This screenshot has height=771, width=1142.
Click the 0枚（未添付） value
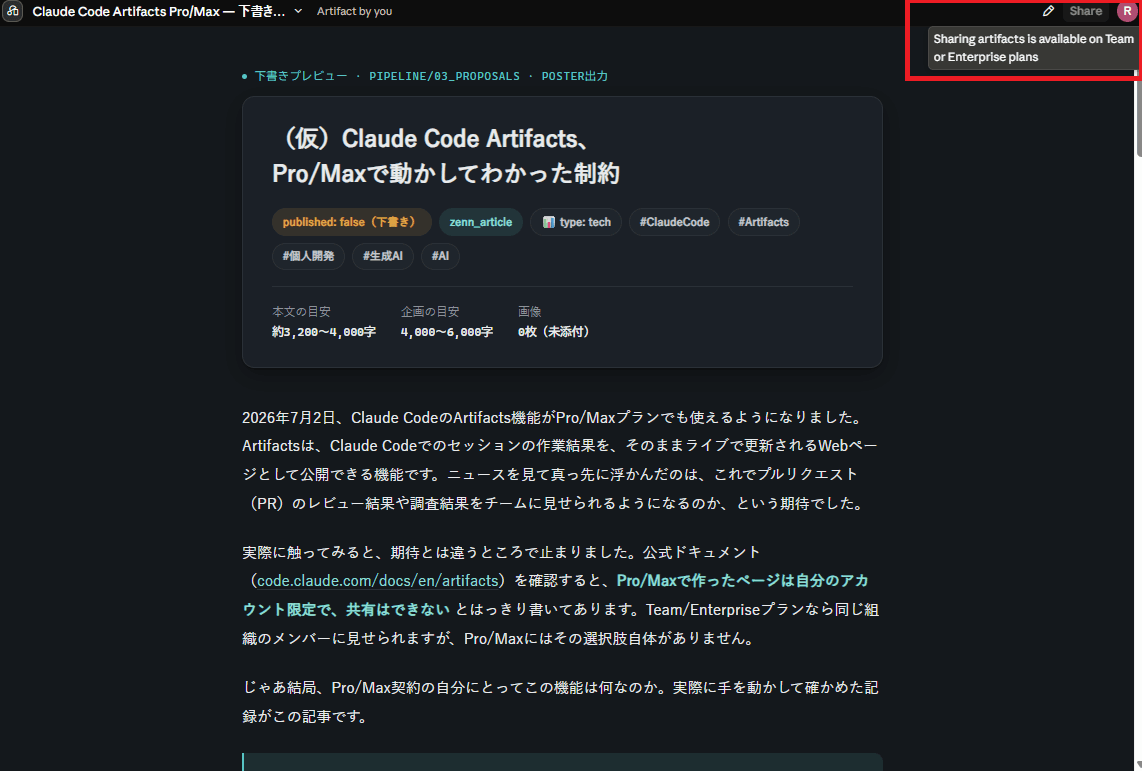(554, 332)
